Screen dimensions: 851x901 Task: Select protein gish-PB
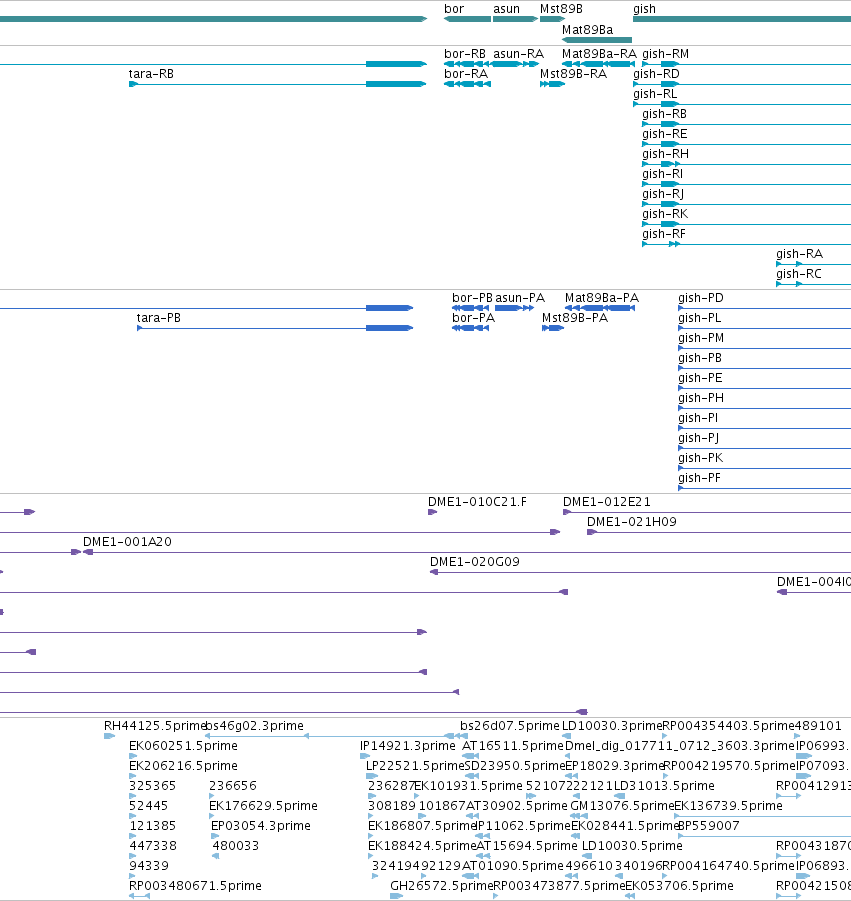pos(700,358)
